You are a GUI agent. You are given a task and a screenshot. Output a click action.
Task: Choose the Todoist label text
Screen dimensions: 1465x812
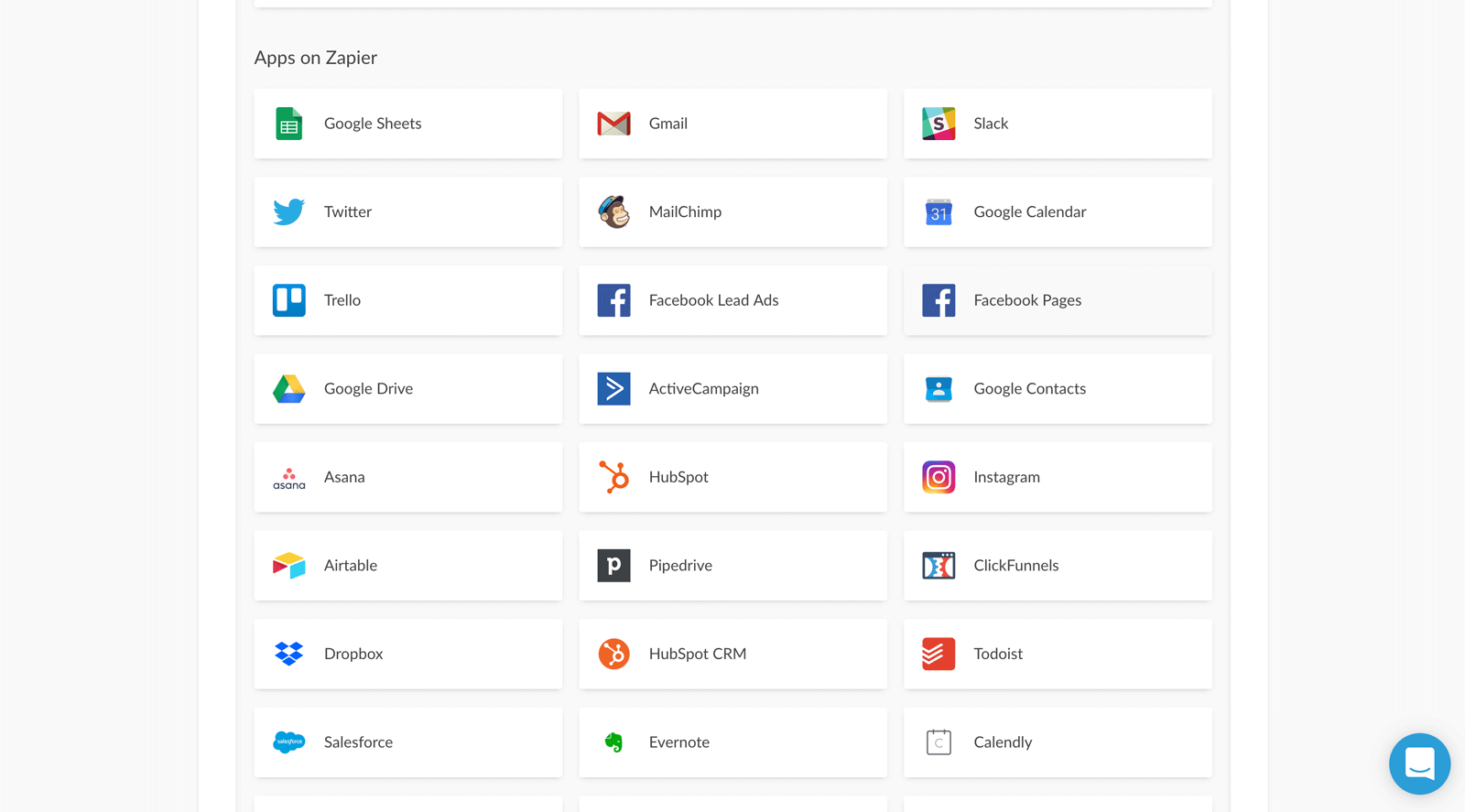[998, 654]
